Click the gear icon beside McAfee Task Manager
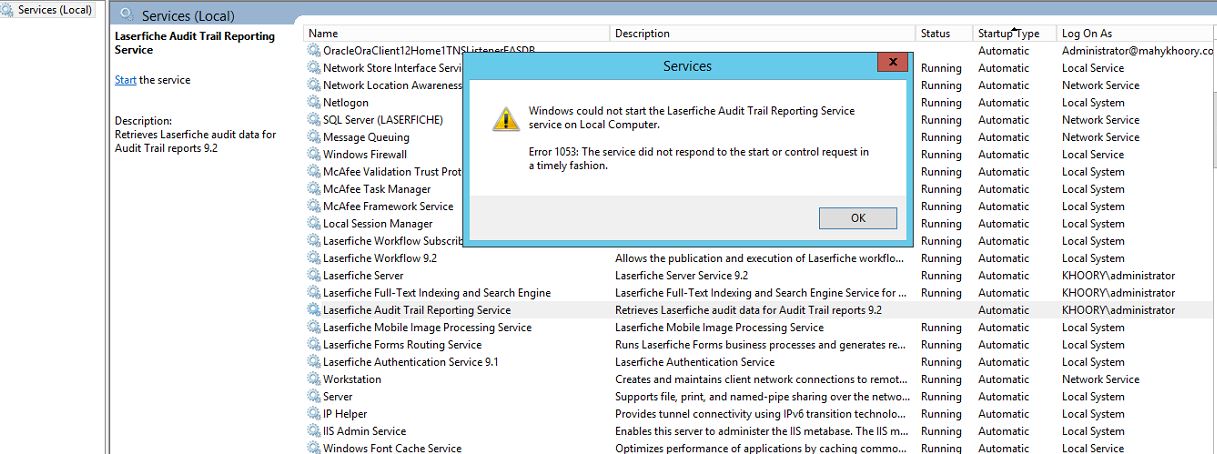The width and height of the screenshot is (1217, 454). pos(314,189)
